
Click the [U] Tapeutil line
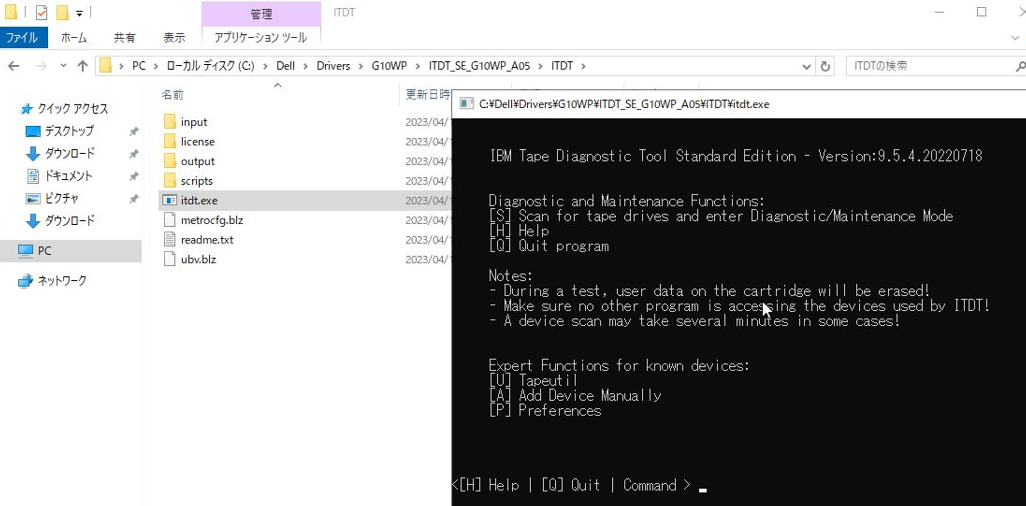click(533, 380)
